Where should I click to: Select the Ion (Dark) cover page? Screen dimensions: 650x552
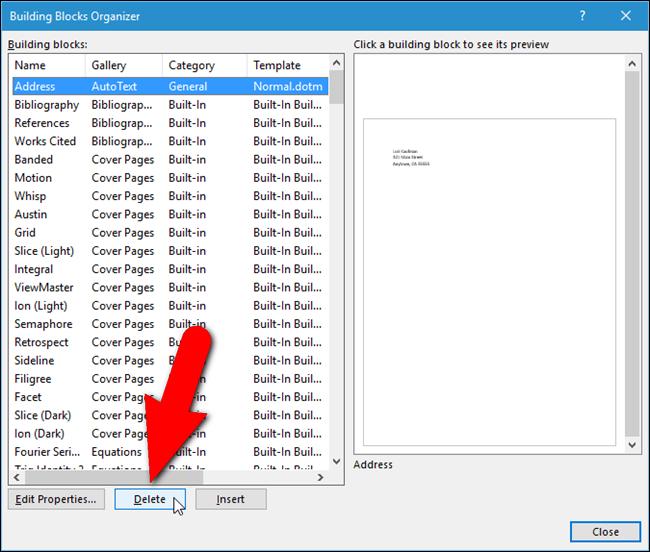[170, 433]
